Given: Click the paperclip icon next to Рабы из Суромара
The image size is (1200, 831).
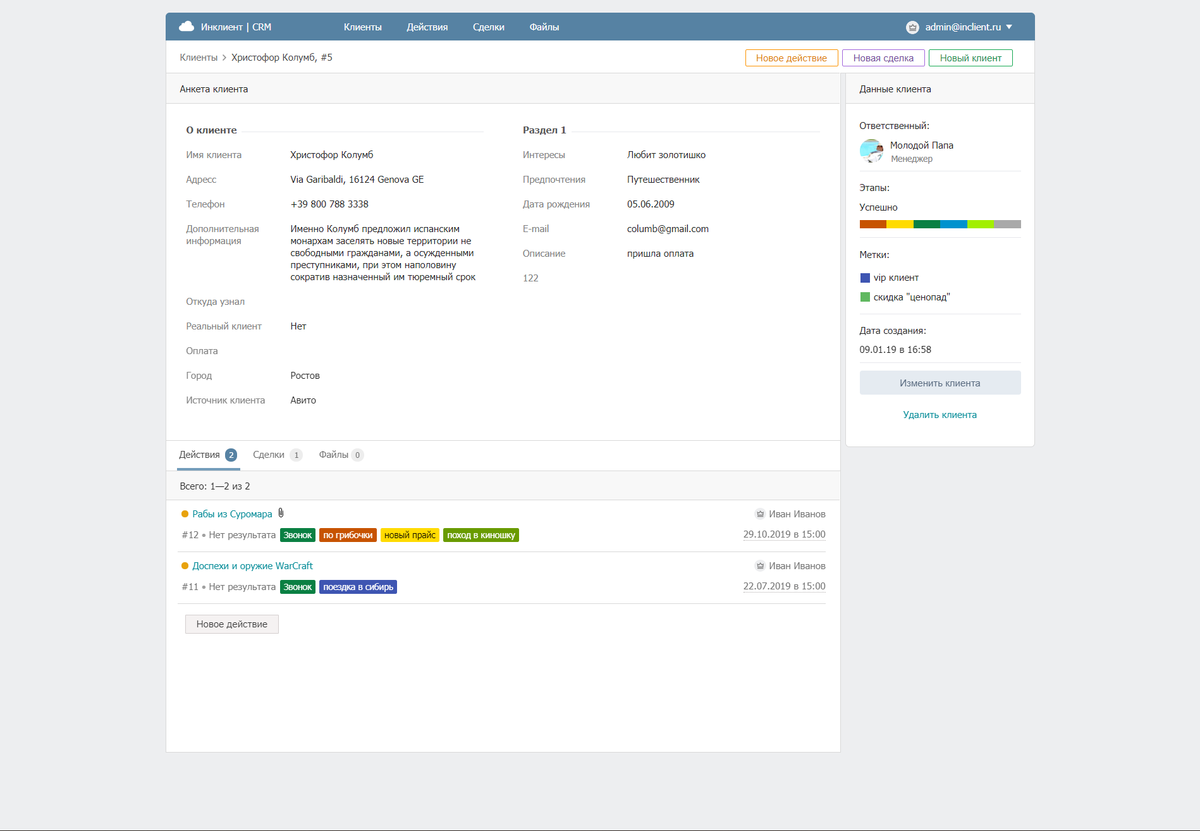Looking at the screenshot, I should [281, 514].
